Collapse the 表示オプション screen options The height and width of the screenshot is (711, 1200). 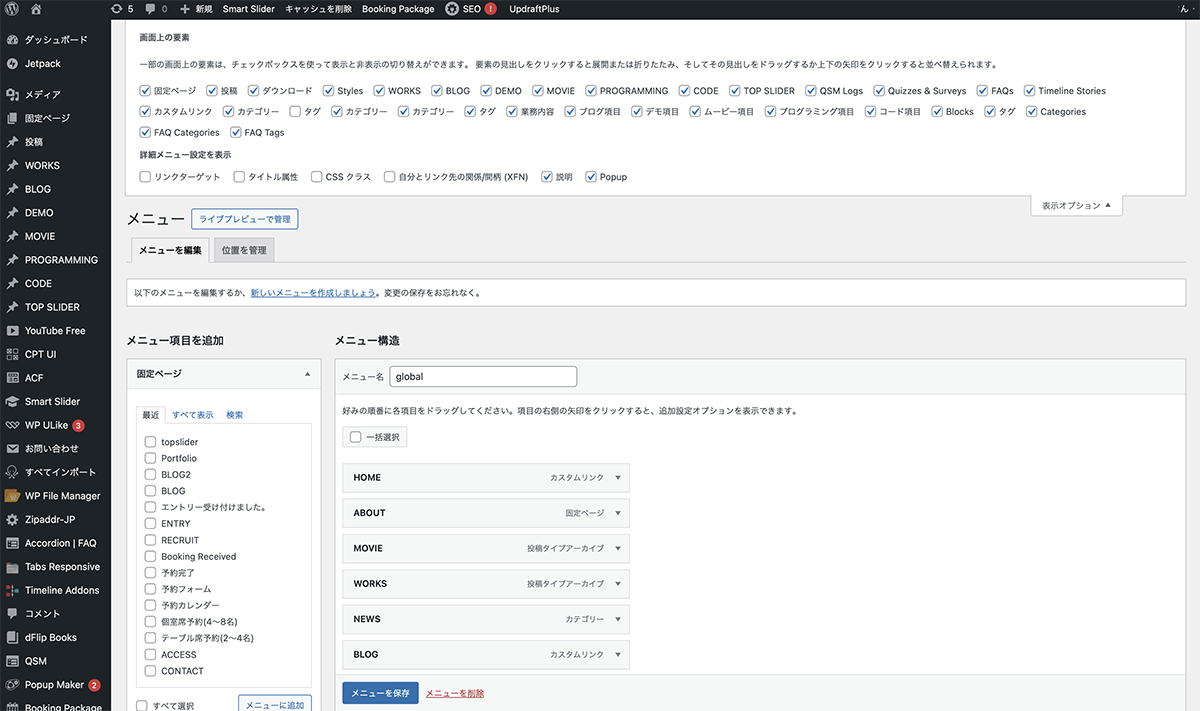click(x=1076, y=206)
